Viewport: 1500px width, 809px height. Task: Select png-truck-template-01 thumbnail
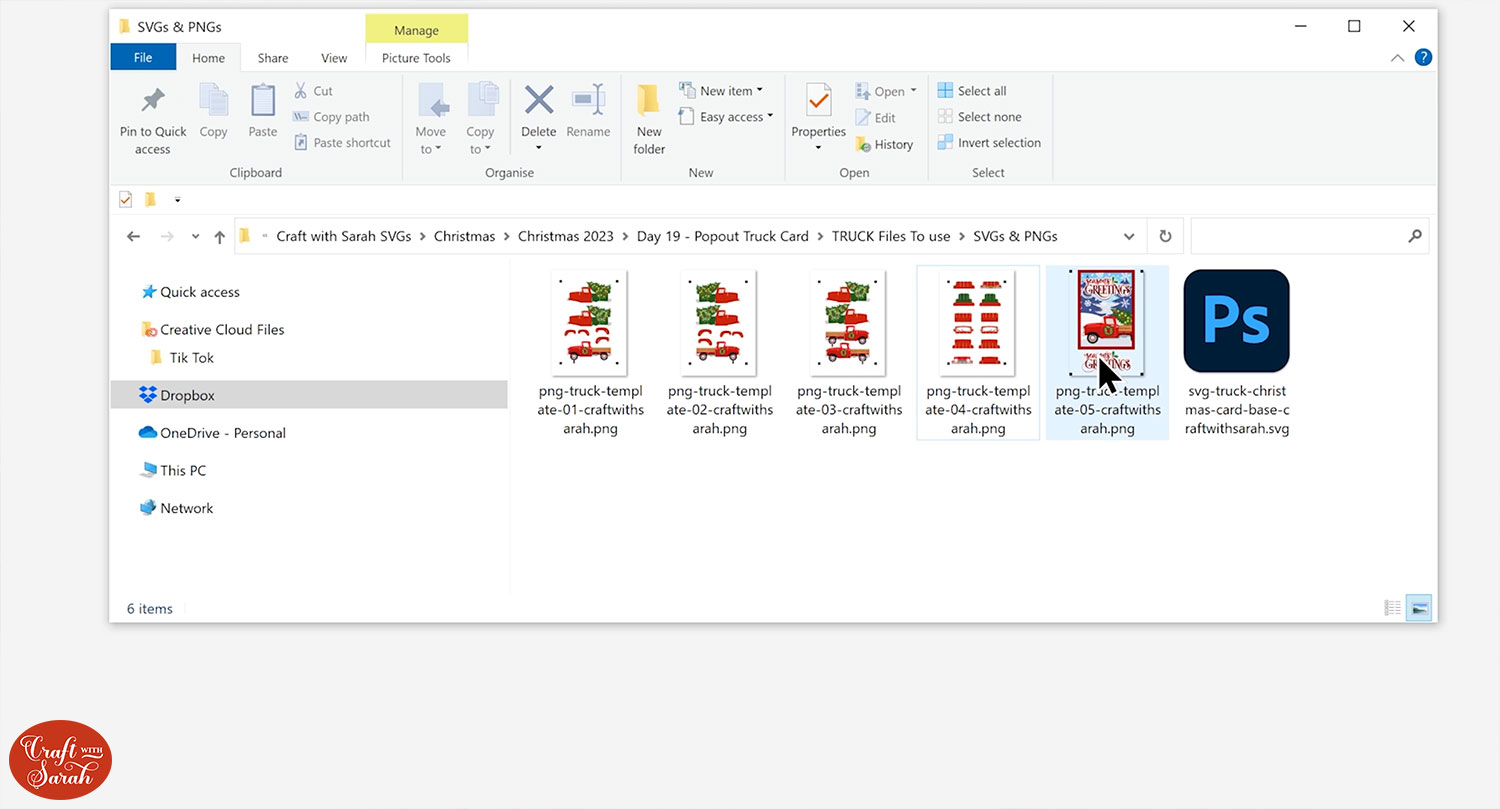point(590,322)
